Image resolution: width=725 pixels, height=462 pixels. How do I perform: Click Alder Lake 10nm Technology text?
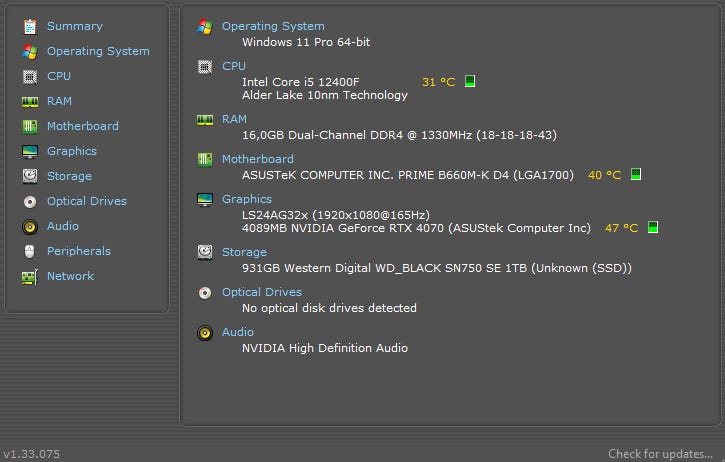tap(325, 95)
